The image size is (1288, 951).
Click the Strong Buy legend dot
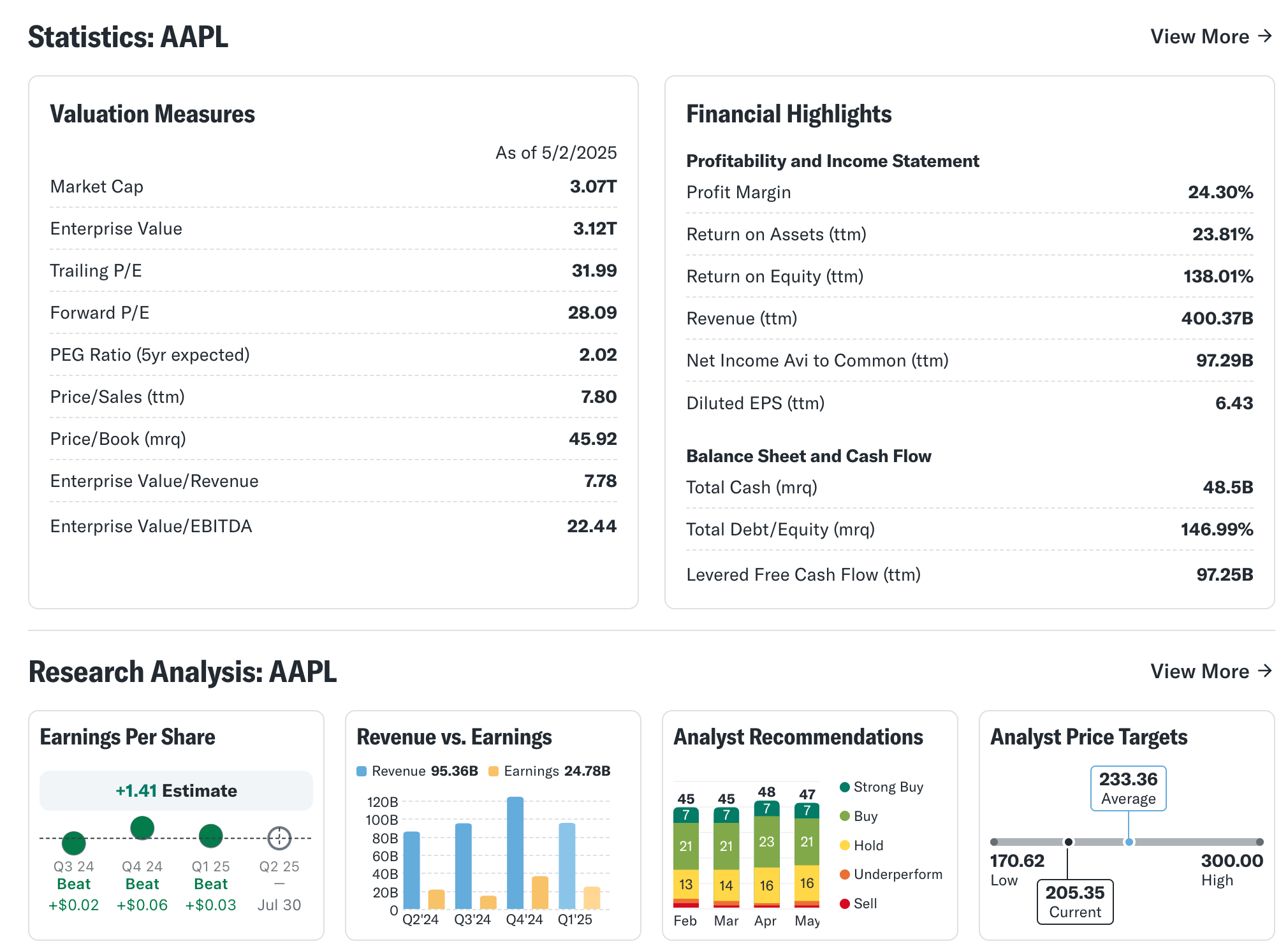845,787
